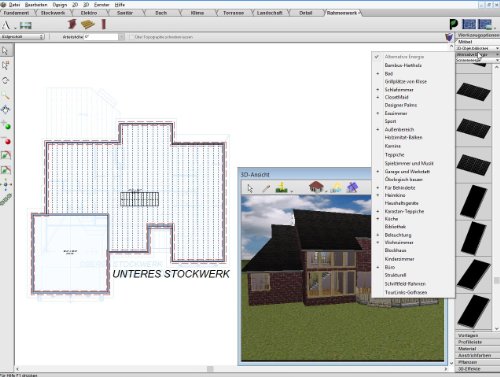Click the sun lighting icon in 3D view

tap(336, 187)
